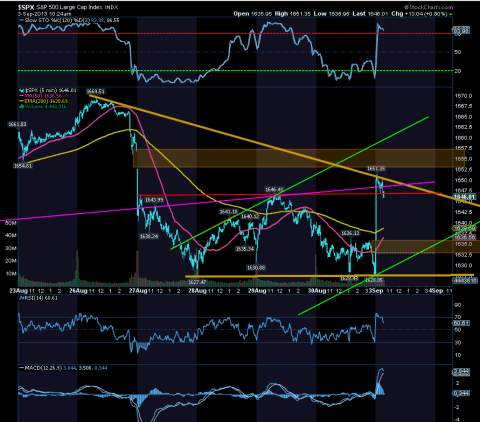
Task: Click the 'High 1651.35' quote value
Action: pyautogui.click(x=293, y=14)
